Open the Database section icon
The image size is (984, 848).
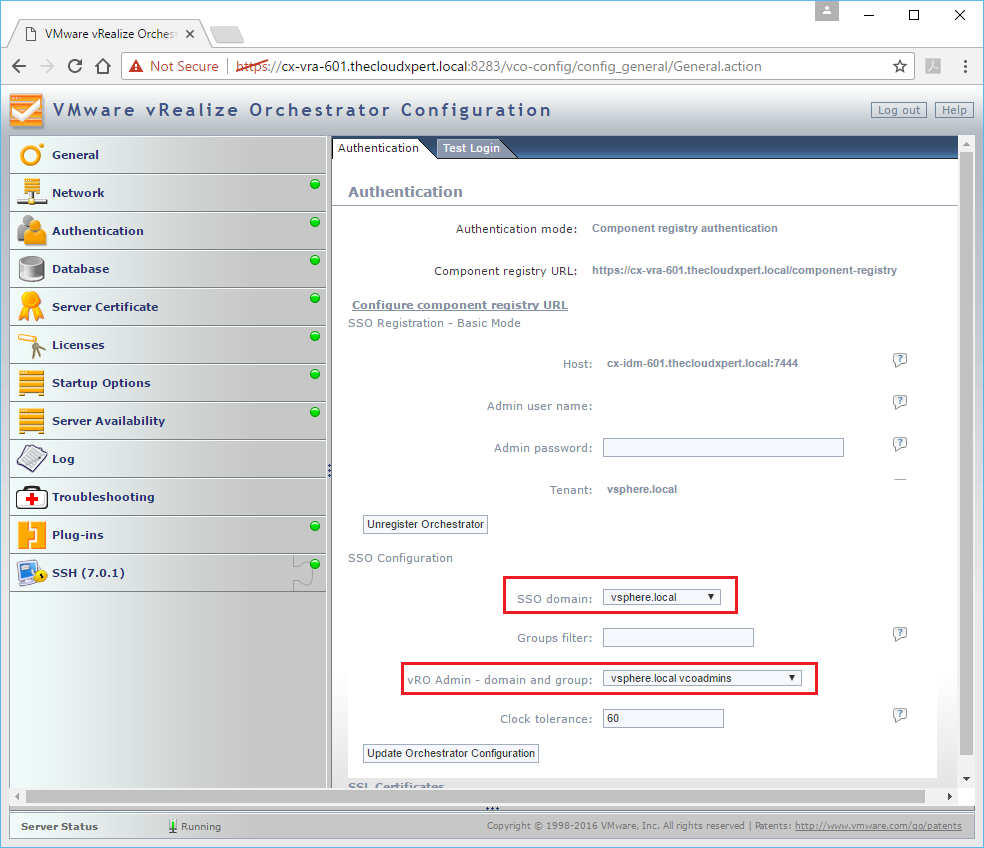pyautogui.click(x=32, y=269)
